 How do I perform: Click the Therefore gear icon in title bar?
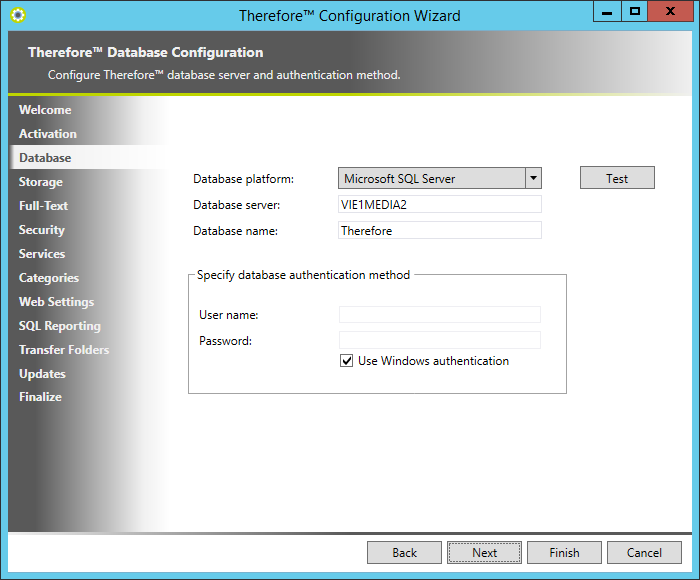(18, 15)
